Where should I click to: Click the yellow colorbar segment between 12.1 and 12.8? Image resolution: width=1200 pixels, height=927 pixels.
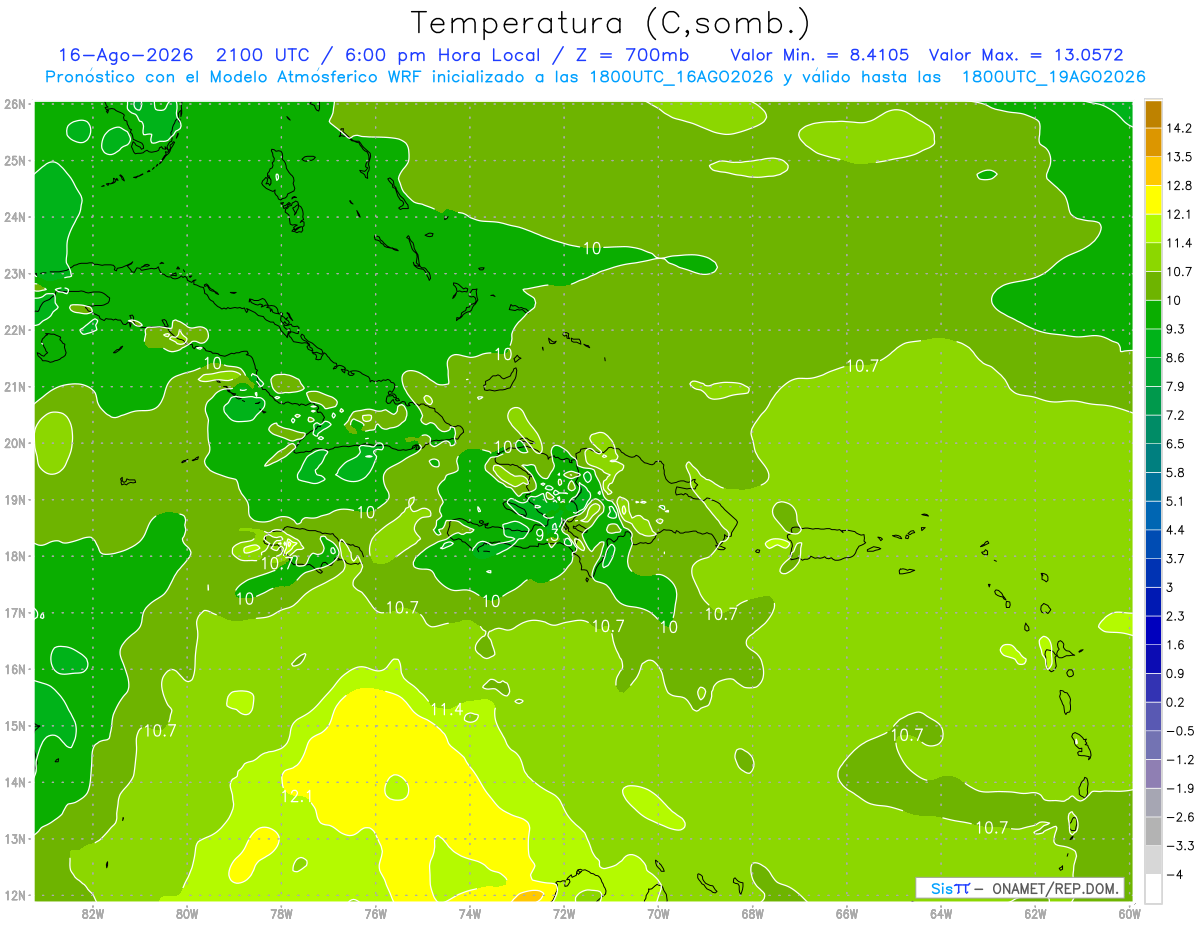1153,200
